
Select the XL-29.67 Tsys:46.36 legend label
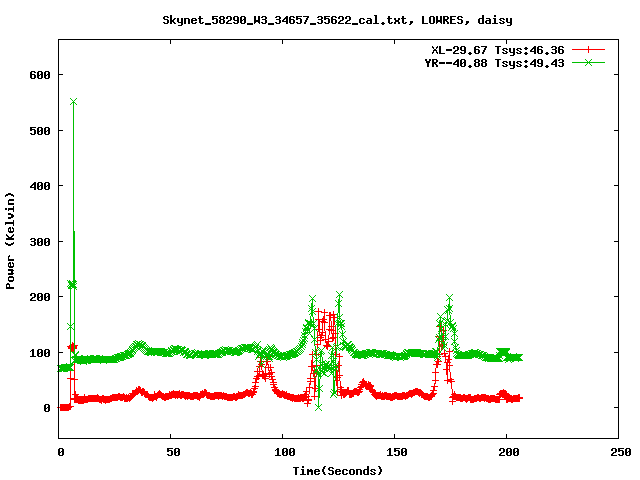tap(498, 50)
